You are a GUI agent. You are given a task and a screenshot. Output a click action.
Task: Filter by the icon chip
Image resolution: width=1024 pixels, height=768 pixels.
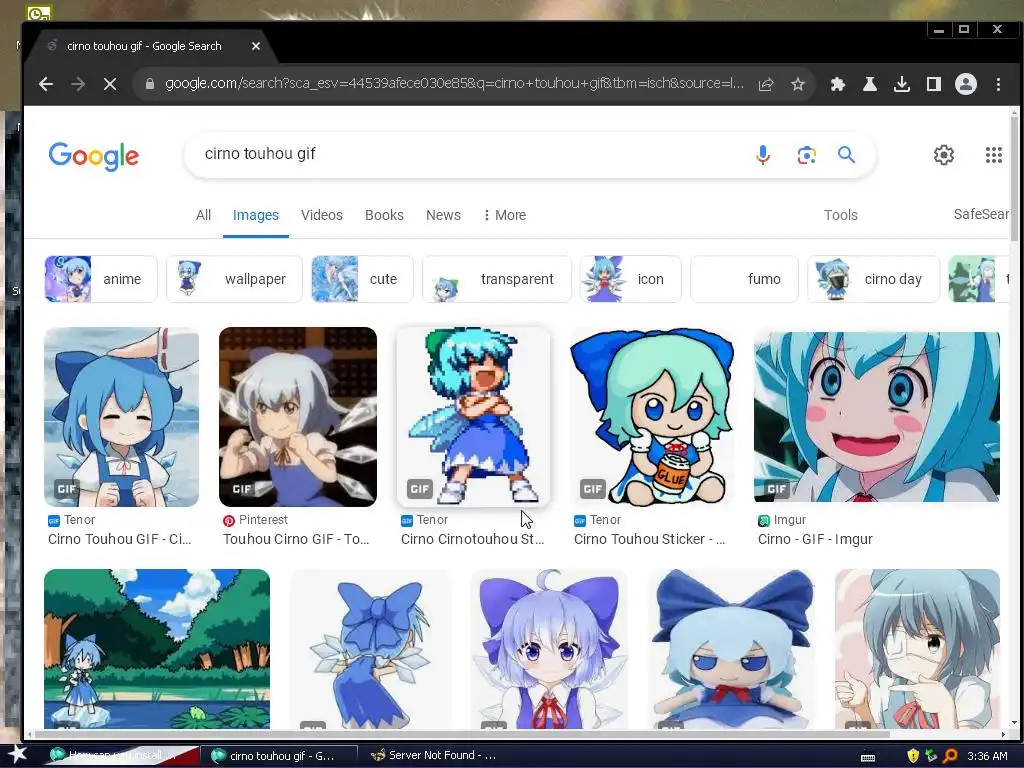coord(630,279)
